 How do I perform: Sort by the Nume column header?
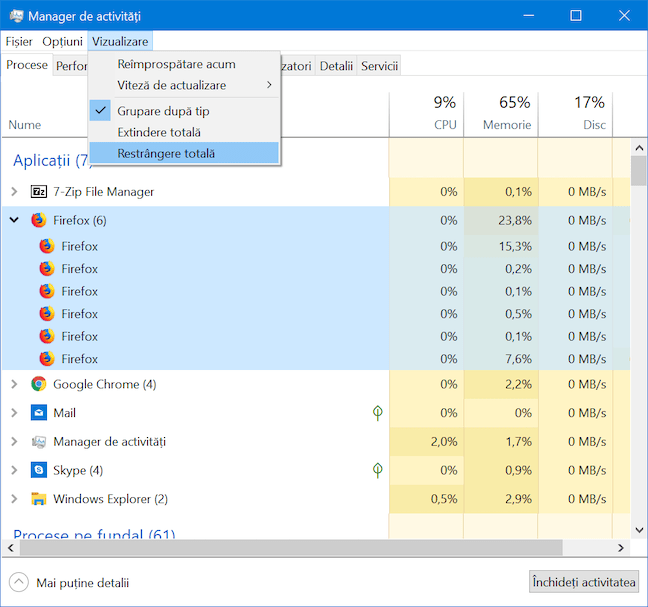point(25,125)
